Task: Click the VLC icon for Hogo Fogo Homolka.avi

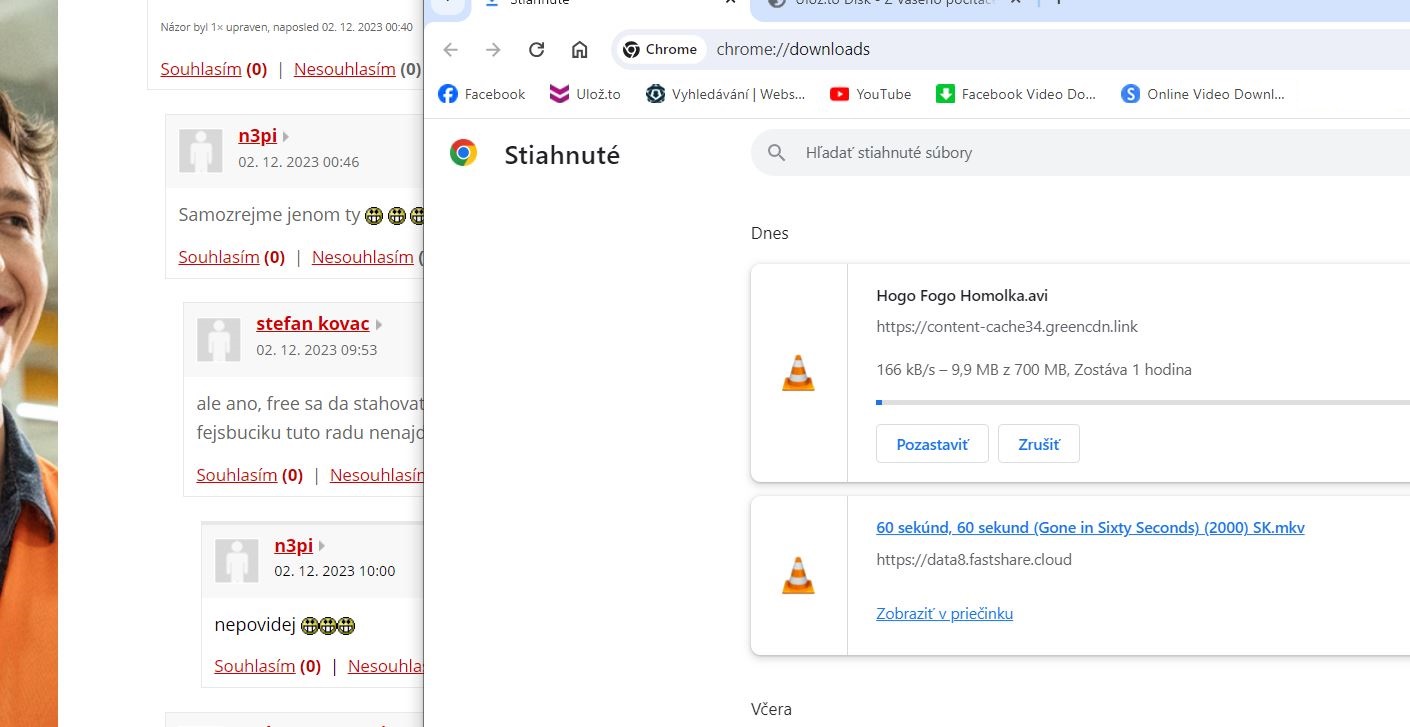Action: click(798, 373)
